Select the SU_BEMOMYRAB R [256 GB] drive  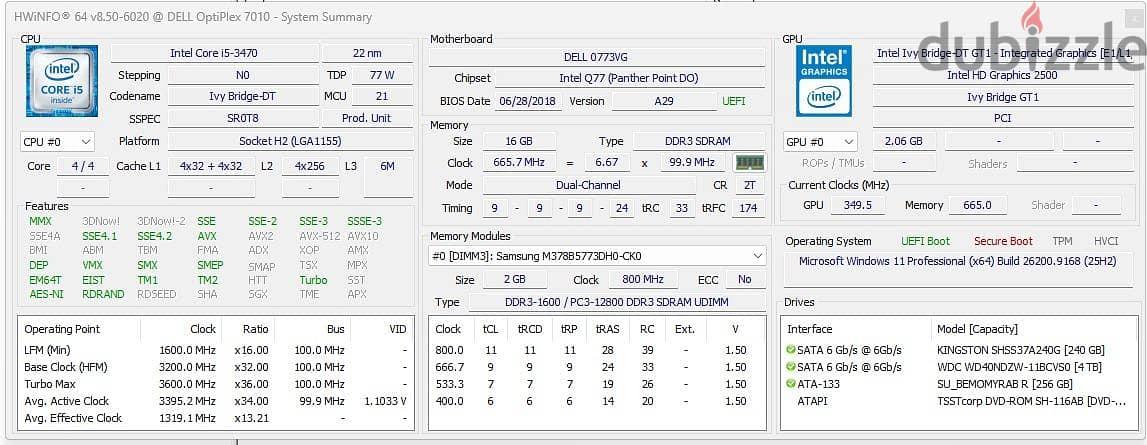(x=1005, y=384)
